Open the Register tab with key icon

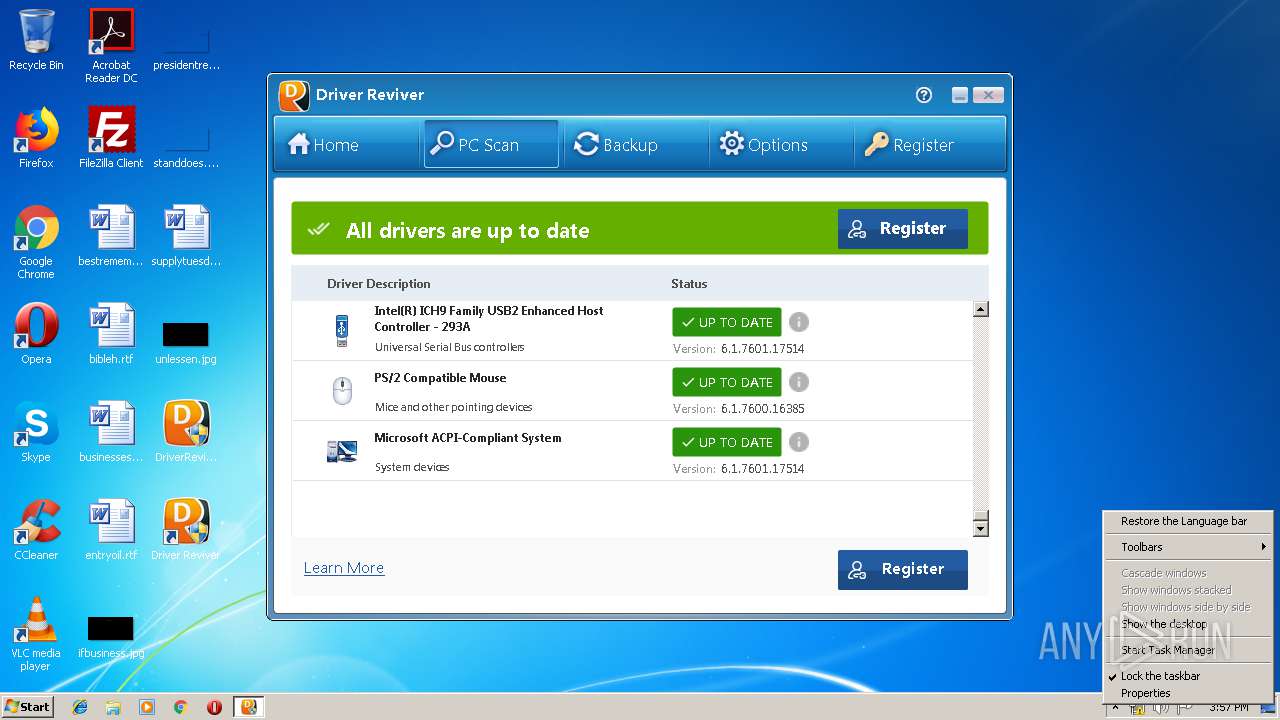click(x=910, y=145)
